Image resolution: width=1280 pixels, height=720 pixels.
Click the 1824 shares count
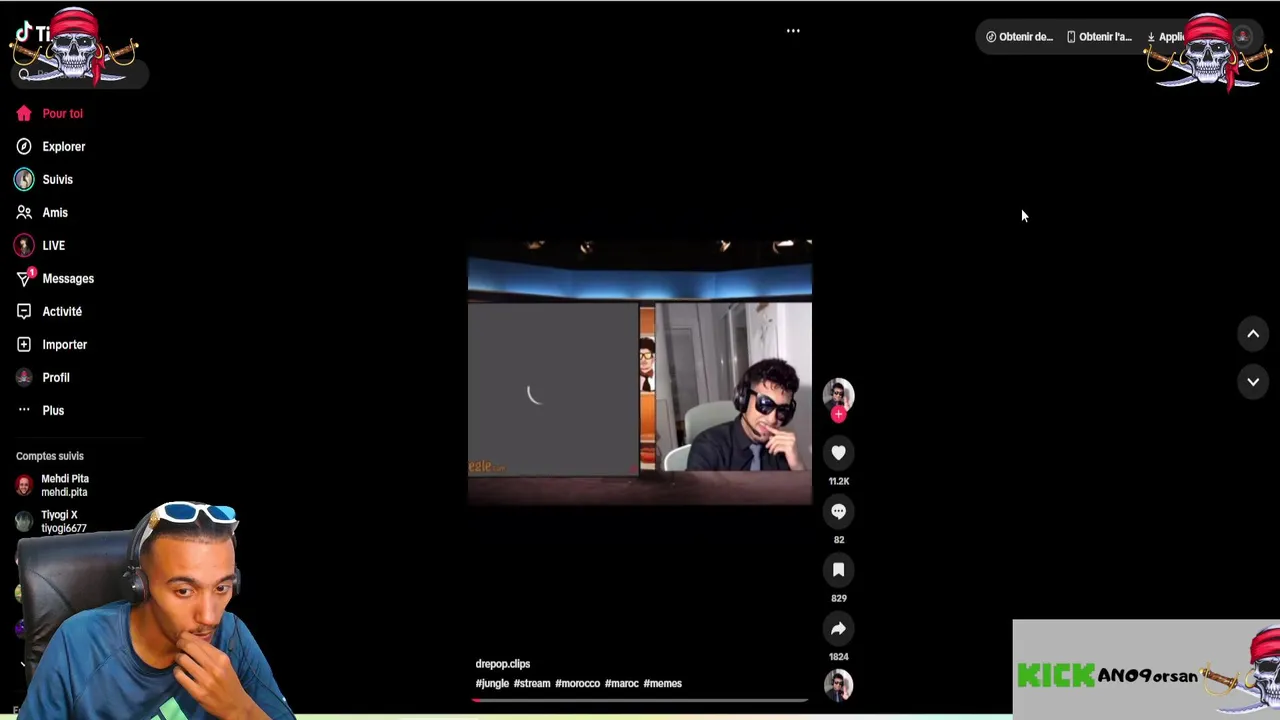coord(838,657)
